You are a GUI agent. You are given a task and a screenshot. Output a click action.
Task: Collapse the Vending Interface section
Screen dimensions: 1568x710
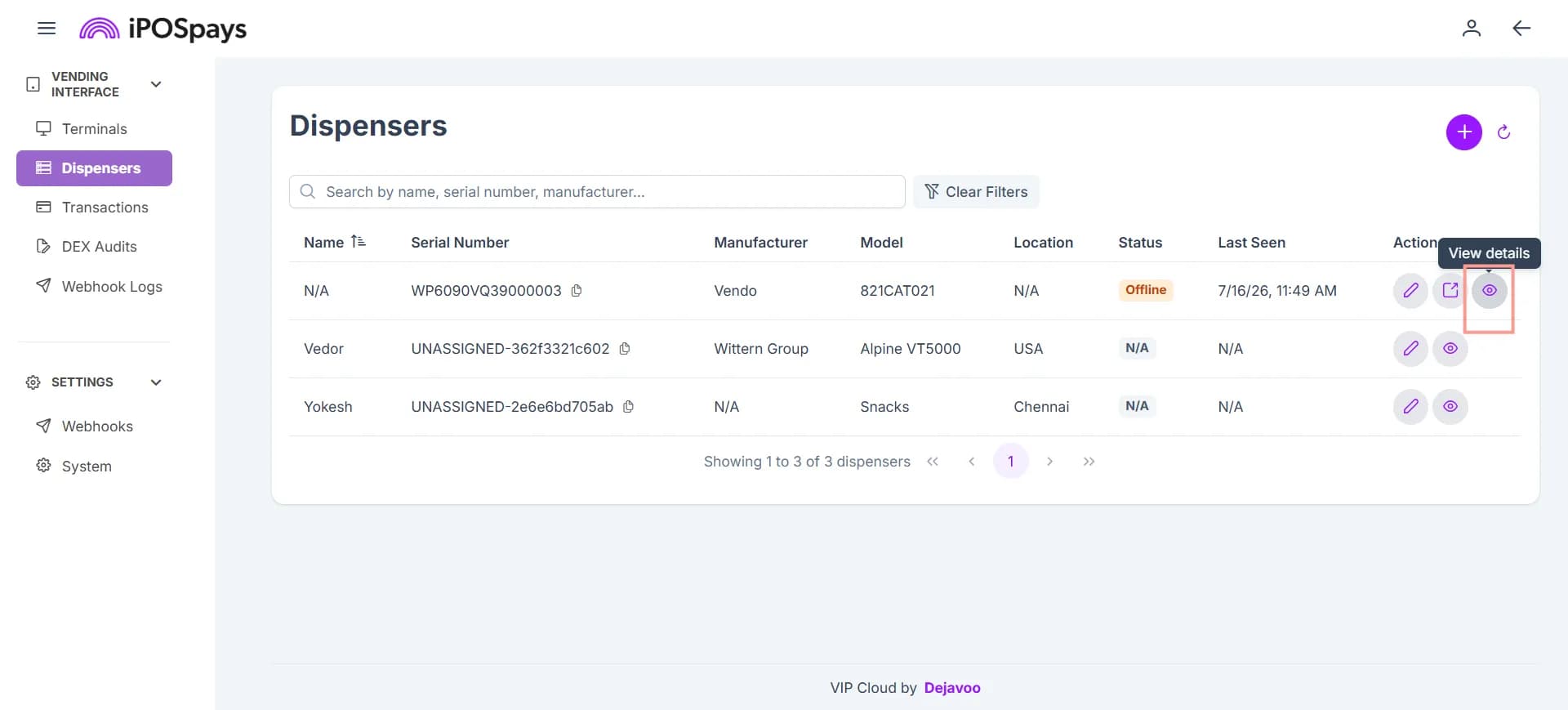point(156,84)
